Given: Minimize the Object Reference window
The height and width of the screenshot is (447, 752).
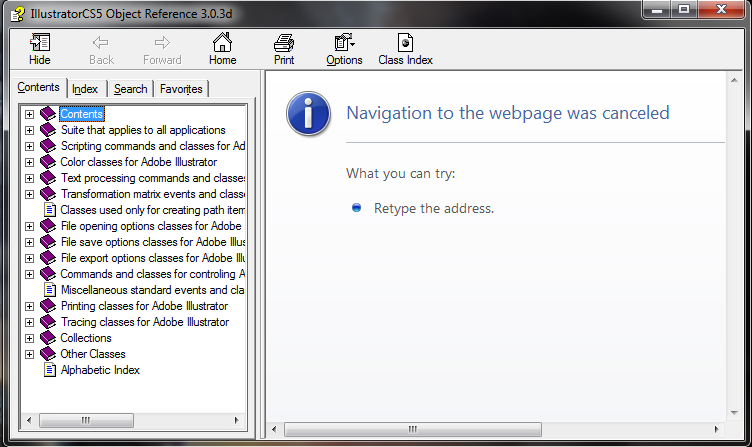Looking at the screenshot, I should [x=657, y=10].
